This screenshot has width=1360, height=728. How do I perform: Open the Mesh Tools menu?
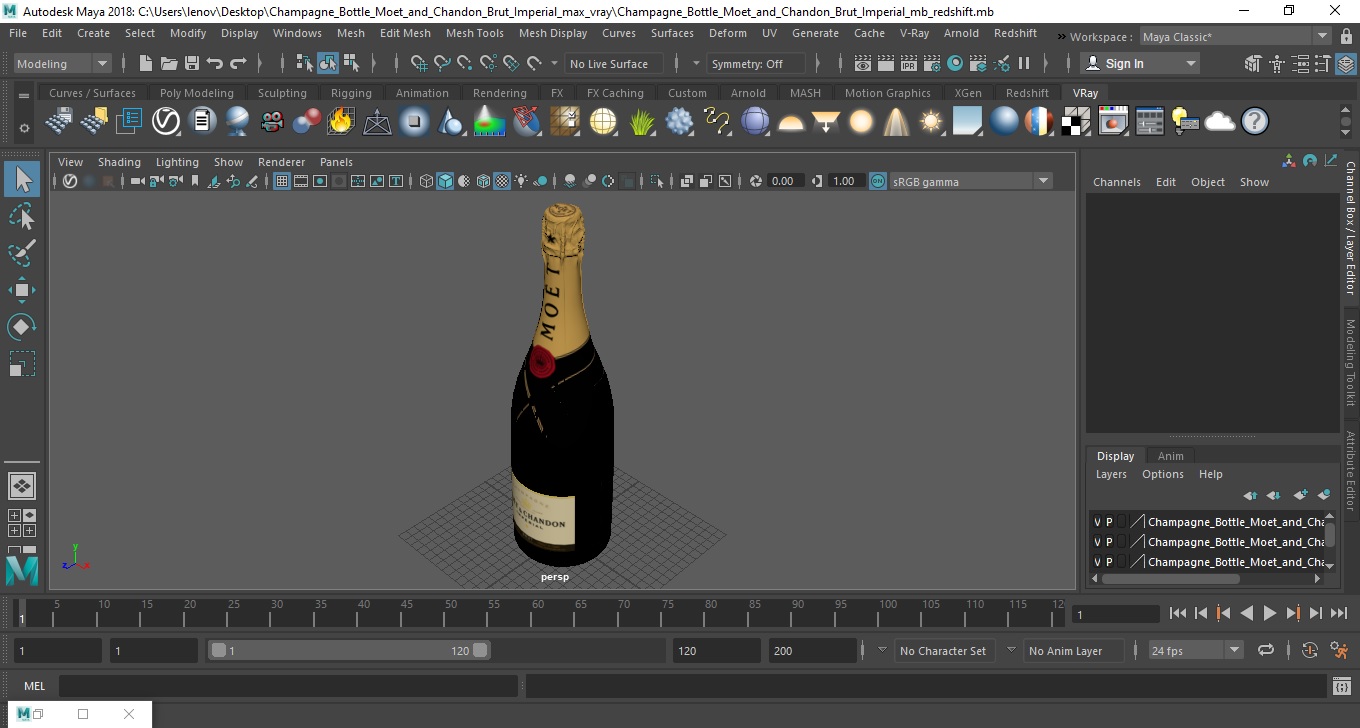tap(474, 33)
